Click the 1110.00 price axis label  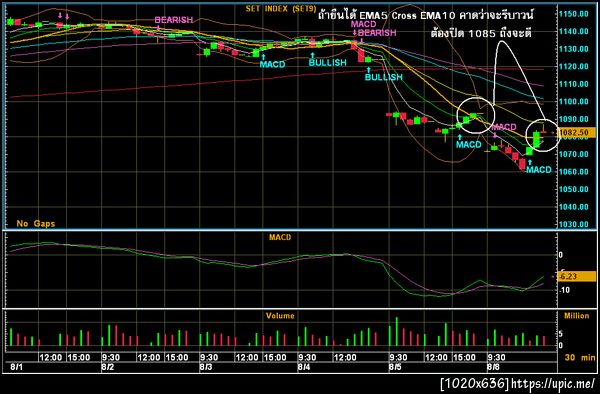(574, 84)
